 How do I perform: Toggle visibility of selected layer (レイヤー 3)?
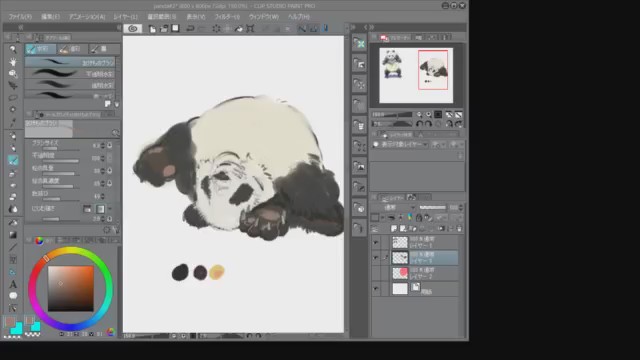tap(376, 258)
